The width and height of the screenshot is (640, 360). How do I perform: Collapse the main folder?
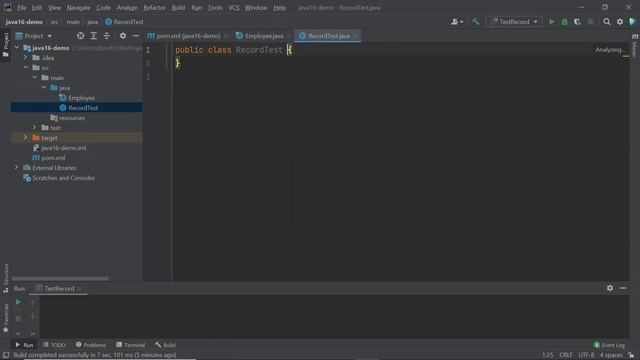[35, 78]
